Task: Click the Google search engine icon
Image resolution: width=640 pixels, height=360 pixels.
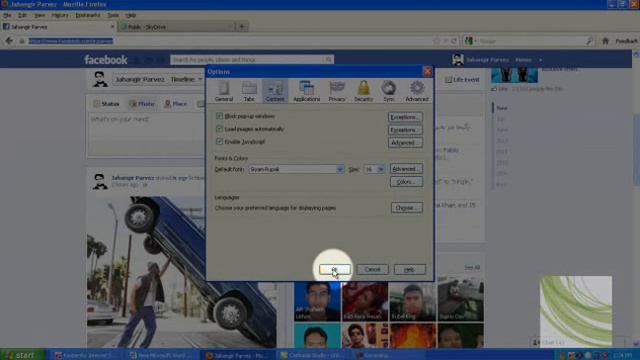Action: (469, 41)
